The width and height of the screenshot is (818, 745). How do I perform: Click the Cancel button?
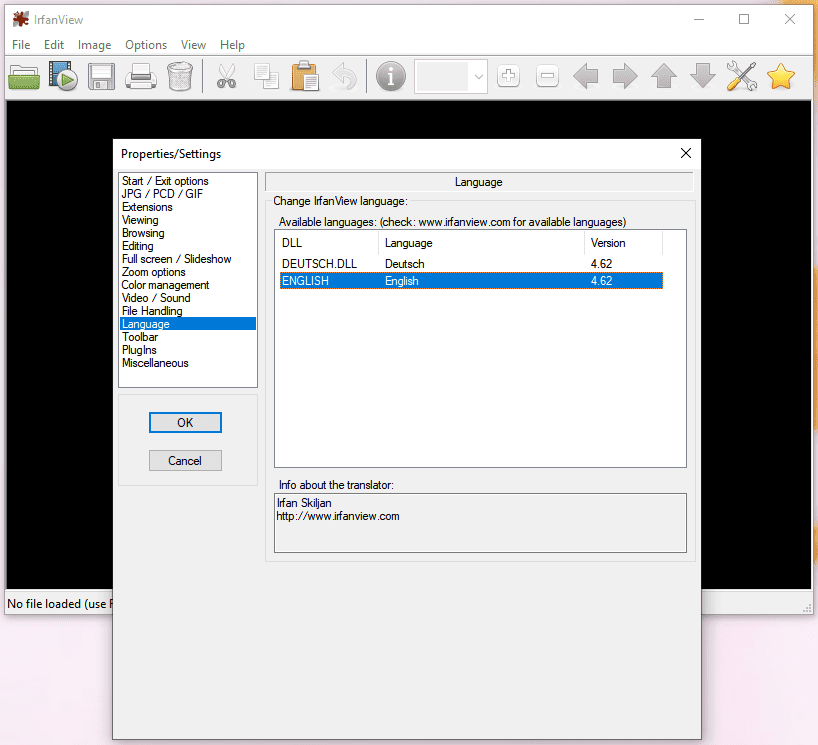coord(185,461)
